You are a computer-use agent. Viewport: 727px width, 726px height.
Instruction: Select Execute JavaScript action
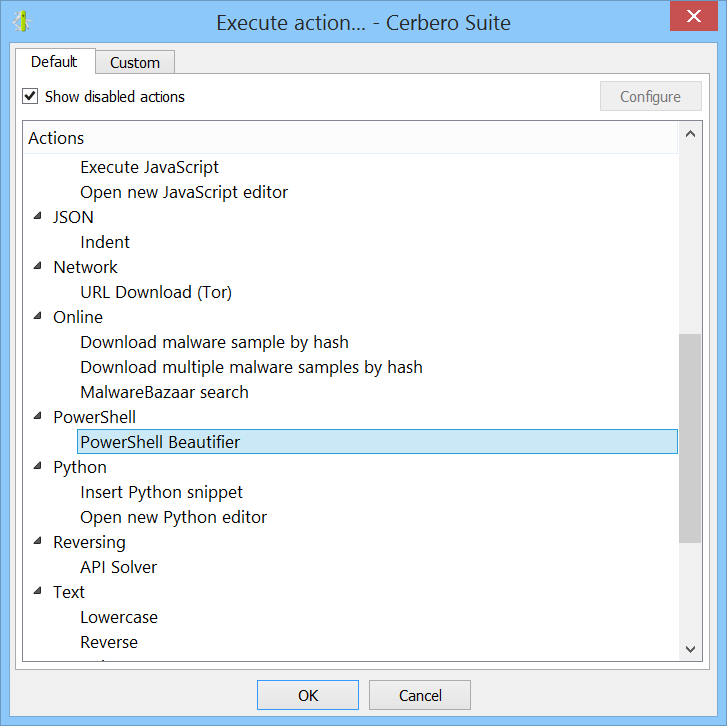[149, 167]
